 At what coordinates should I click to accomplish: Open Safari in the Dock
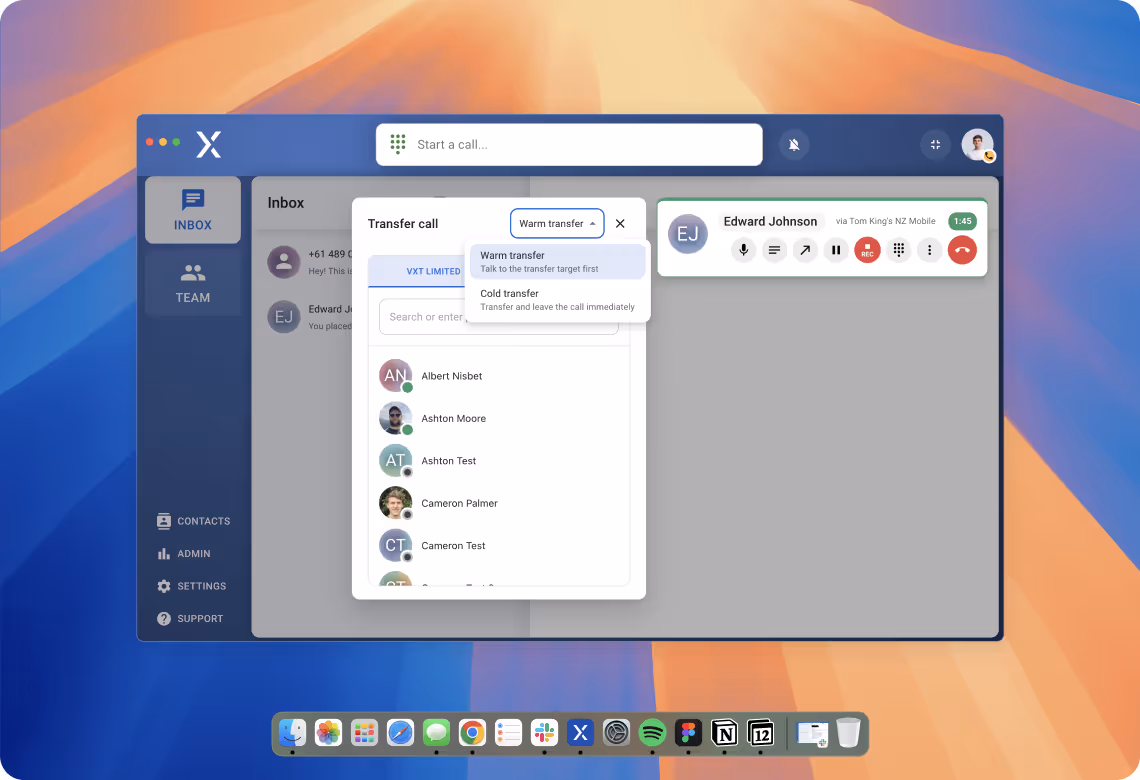point(401,733)
